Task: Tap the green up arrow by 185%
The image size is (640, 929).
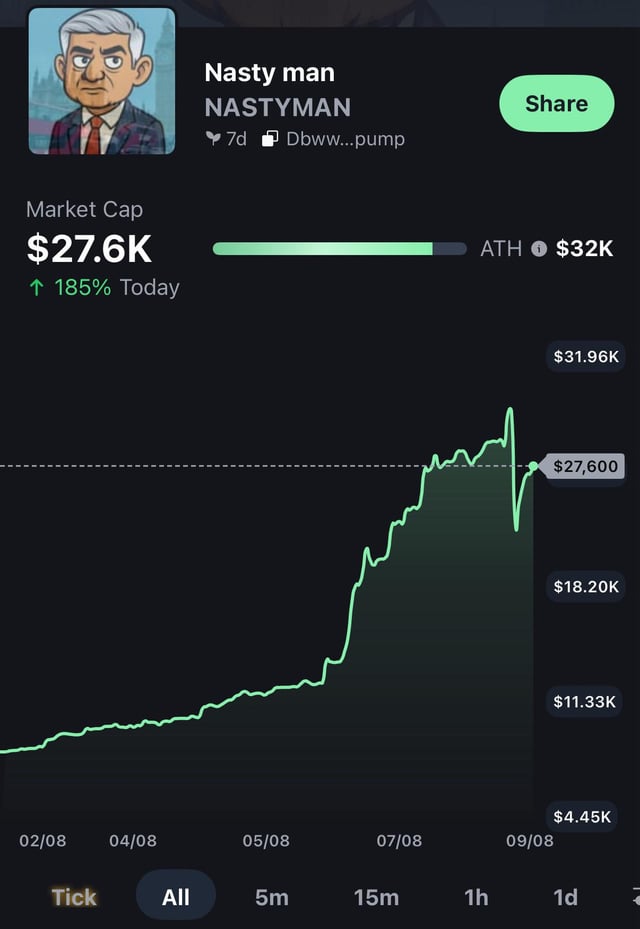Action: point(37,288)
